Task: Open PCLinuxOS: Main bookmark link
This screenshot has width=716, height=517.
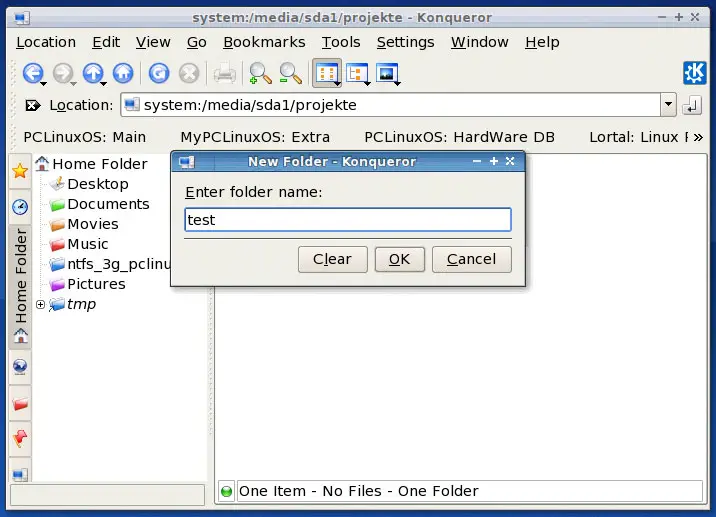Action: coord(85,137)
